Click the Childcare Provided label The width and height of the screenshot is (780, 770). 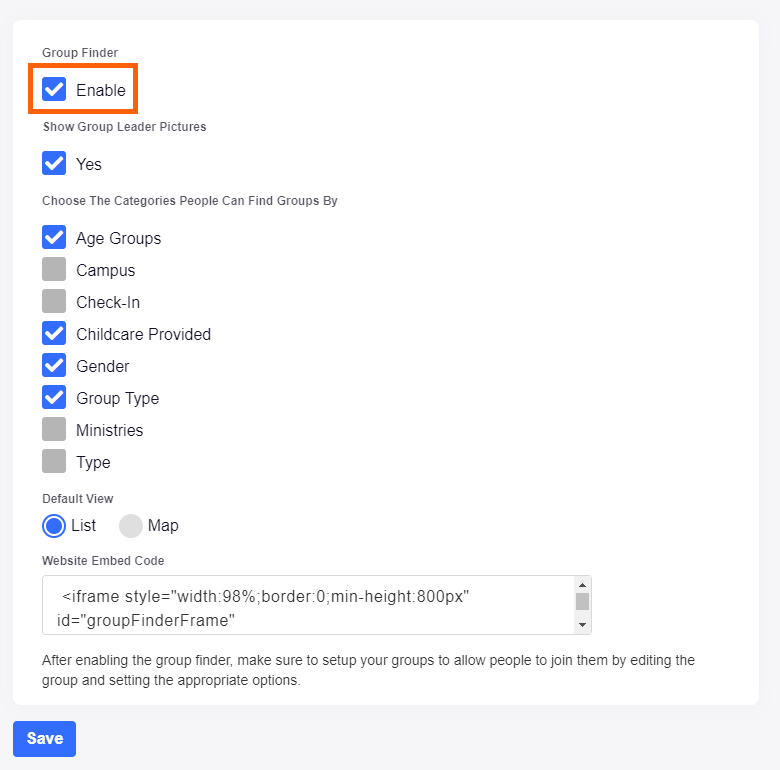tap(143, 334)
